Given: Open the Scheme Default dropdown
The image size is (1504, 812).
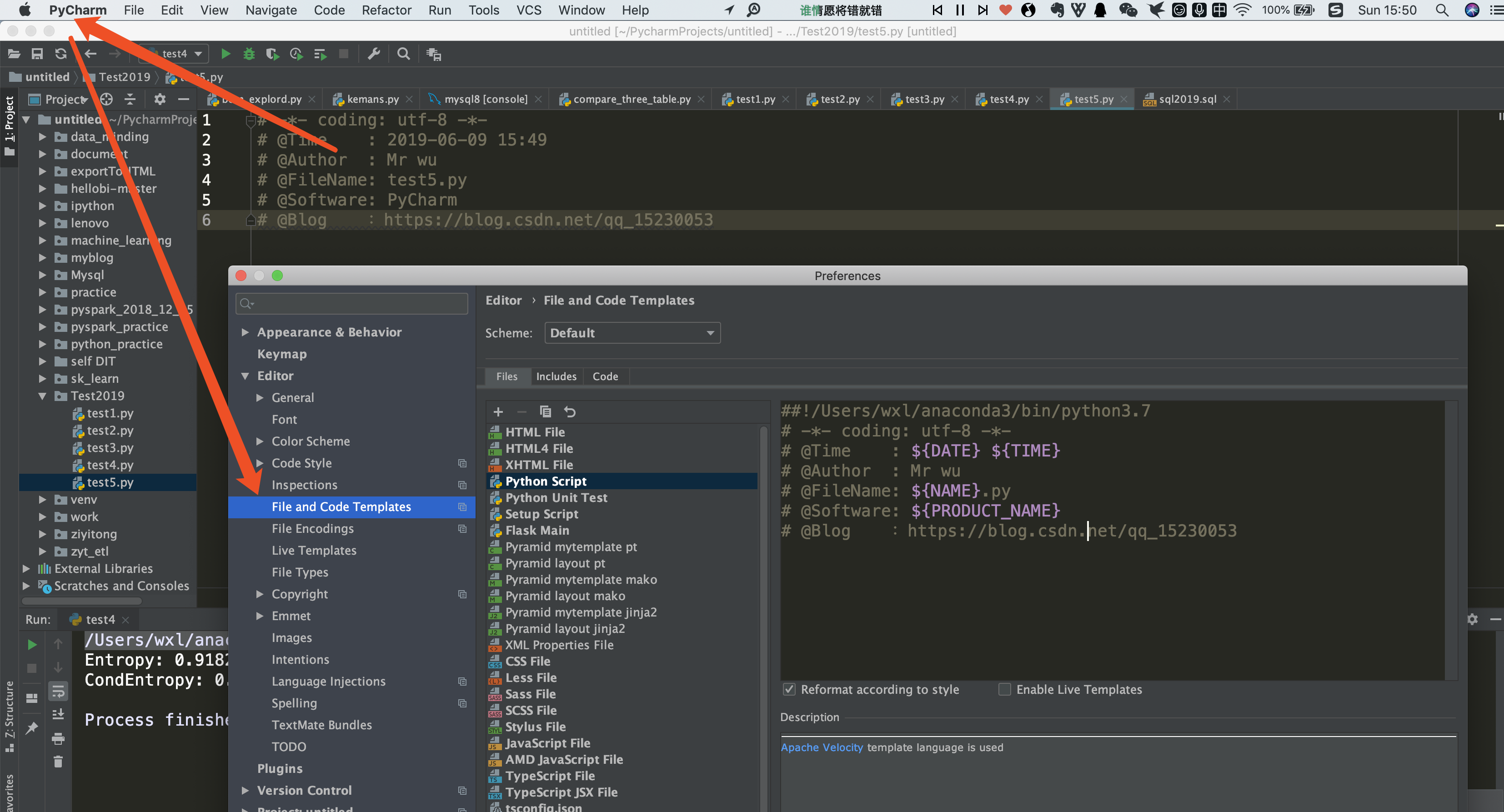Looking at the screenshot, I should click(x=632, y=333).
